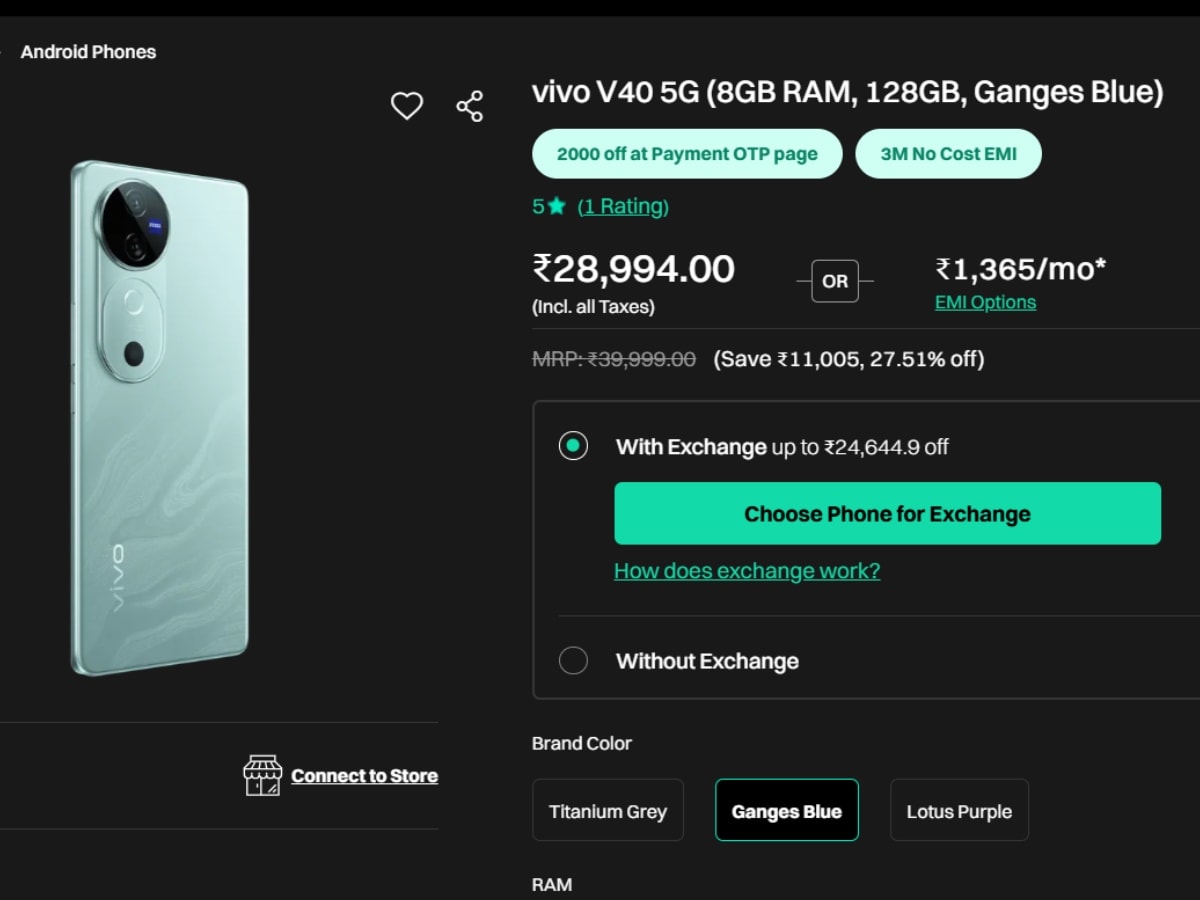Select the With Exchange radio option
1200x900 pixels.
pyautogui.click(x=573, y=446)
